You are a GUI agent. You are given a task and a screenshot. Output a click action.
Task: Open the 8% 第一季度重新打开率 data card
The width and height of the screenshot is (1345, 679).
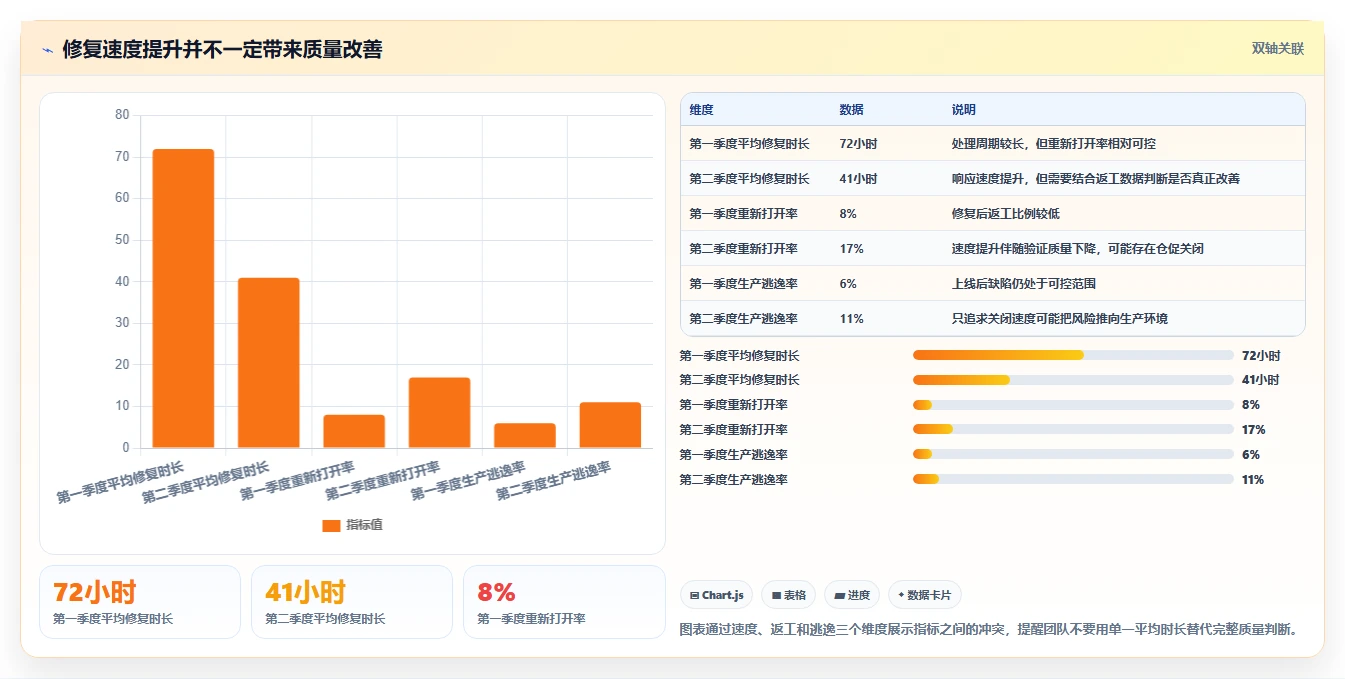564,602
